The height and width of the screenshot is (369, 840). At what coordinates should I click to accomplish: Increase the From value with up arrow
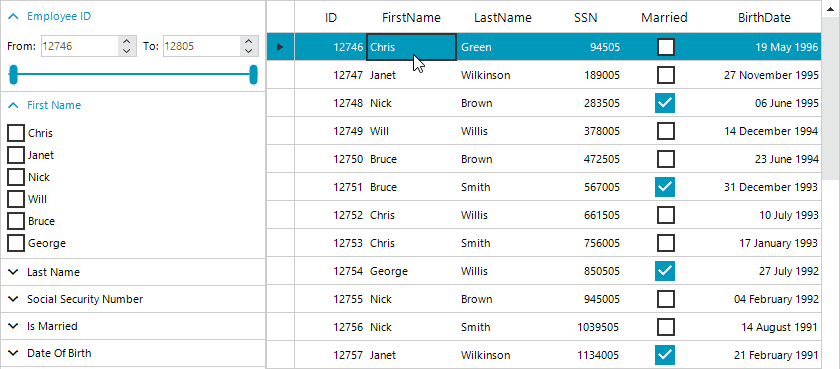126,41
